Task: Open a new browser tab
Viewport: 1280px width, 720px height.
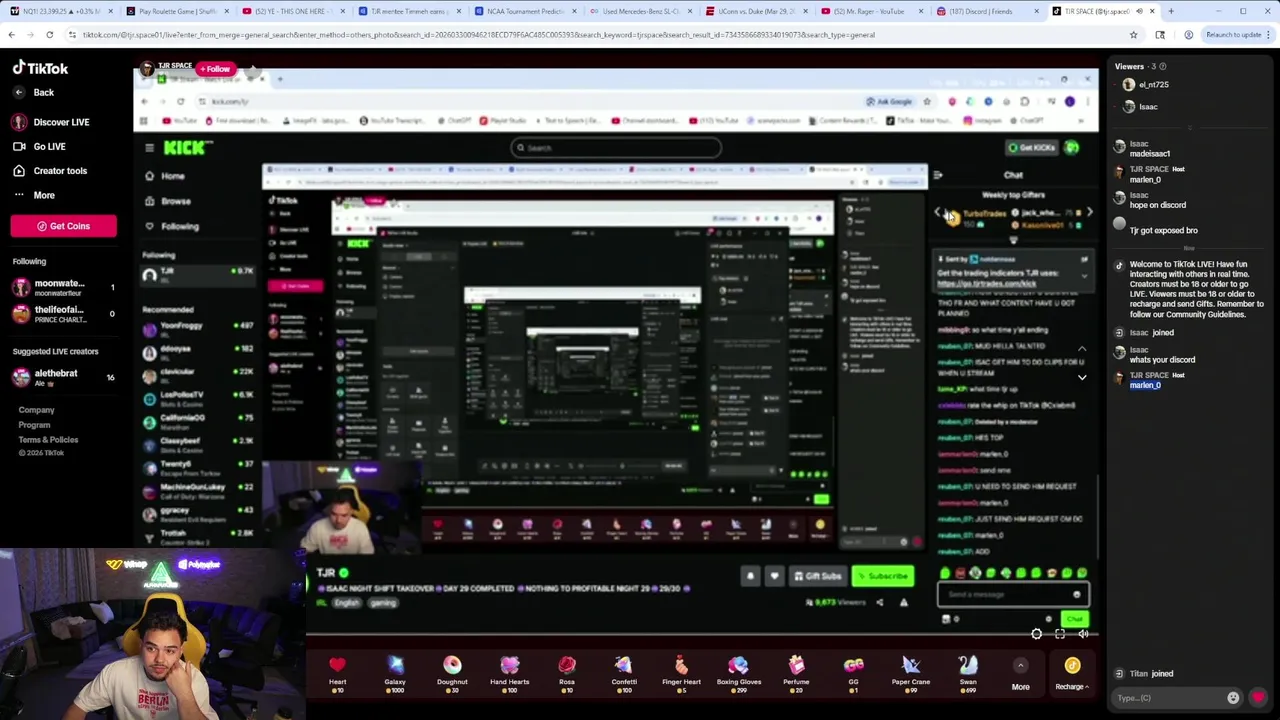Action: pyautogui.click(x=1171, y=11)
